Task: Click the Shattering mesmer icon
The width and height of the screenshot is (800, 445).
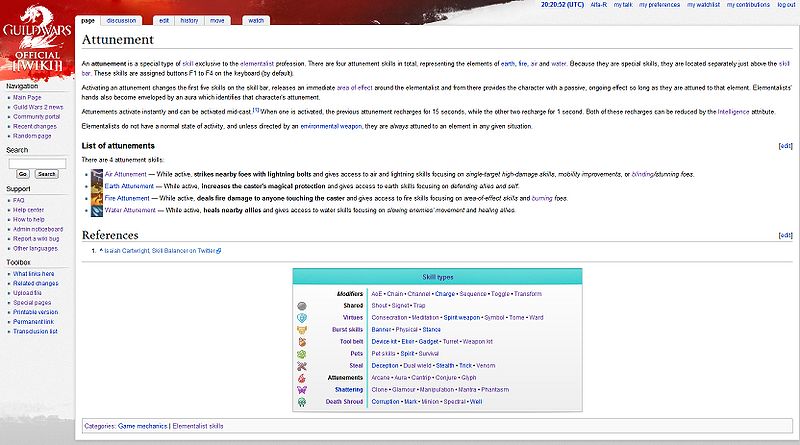Action: pyautogui.click(x=302, y=390)
